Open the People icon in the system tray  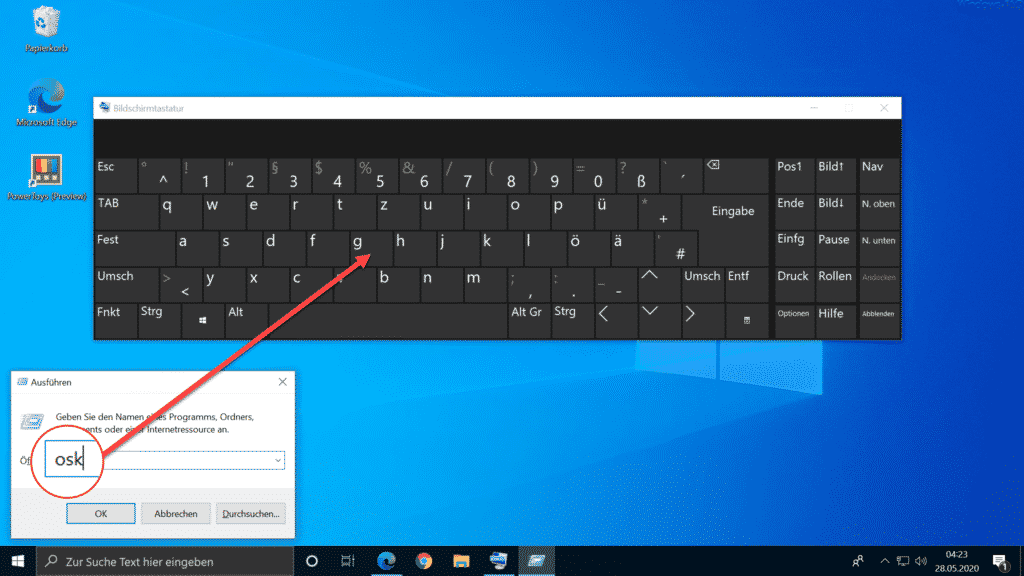click(858, 561)
